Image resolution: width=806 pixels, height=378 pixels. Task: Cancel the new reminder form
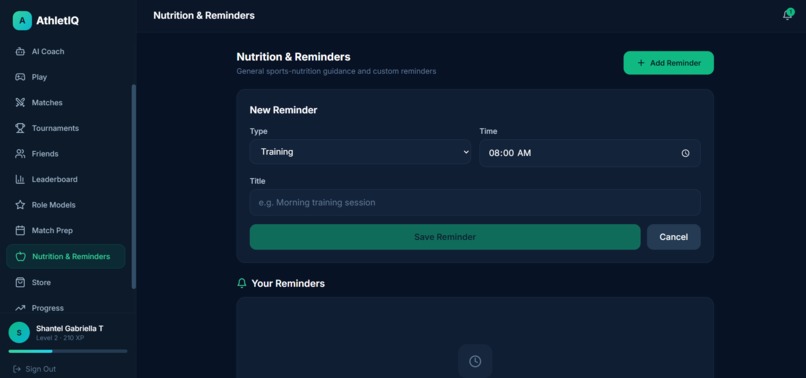673,237
